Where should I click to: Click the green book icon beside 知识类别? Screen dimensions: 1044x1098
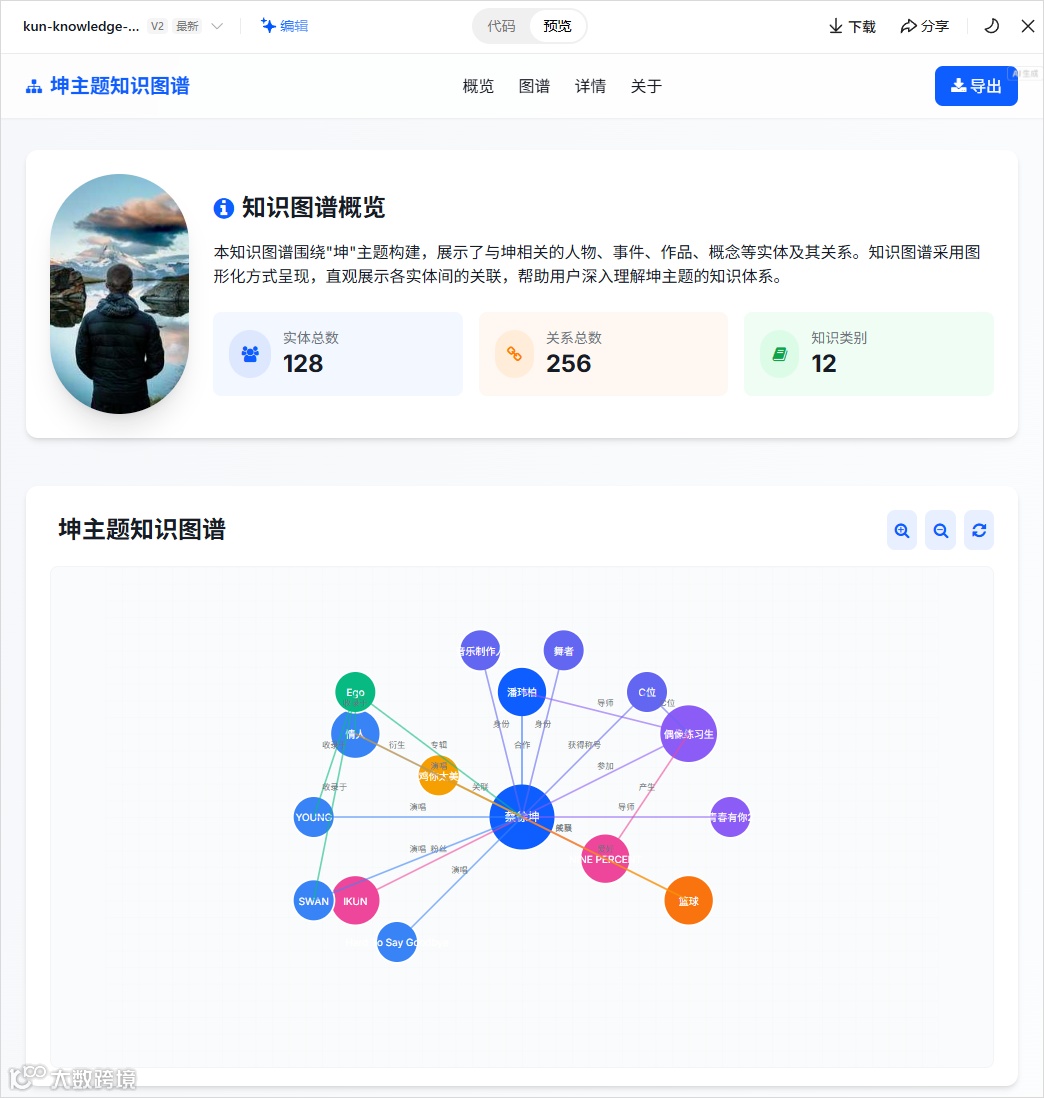[x=779, y=354]
